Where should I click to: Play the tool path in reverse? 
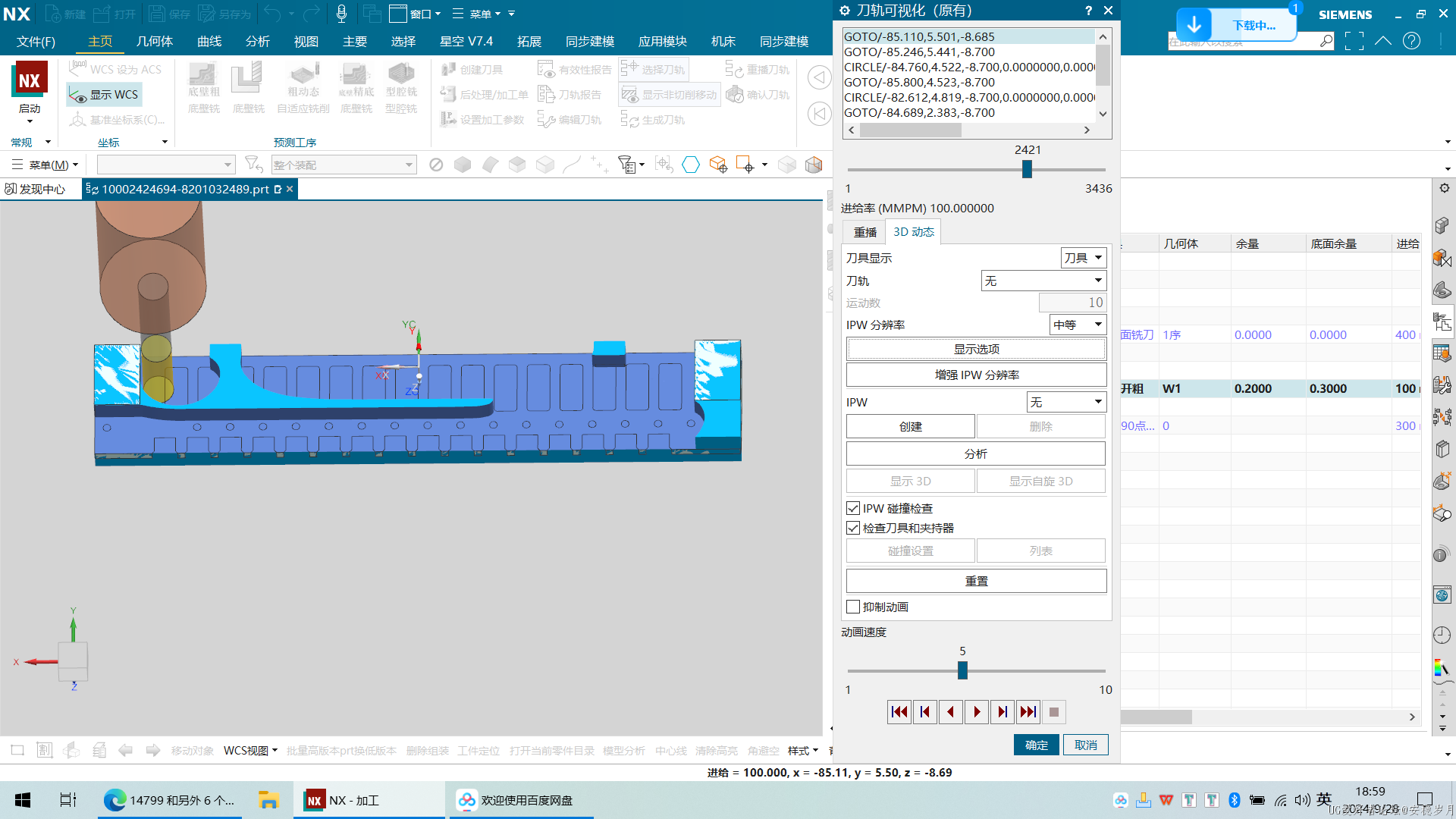951,711
